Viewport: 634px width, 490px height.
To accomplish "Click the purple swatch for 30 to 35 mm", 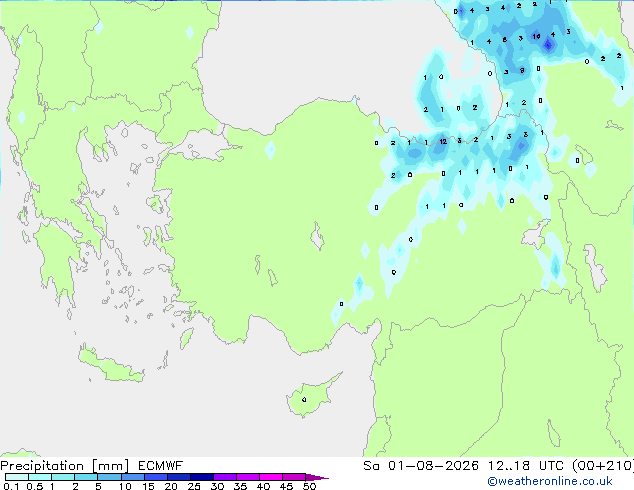I will (224, 477).
